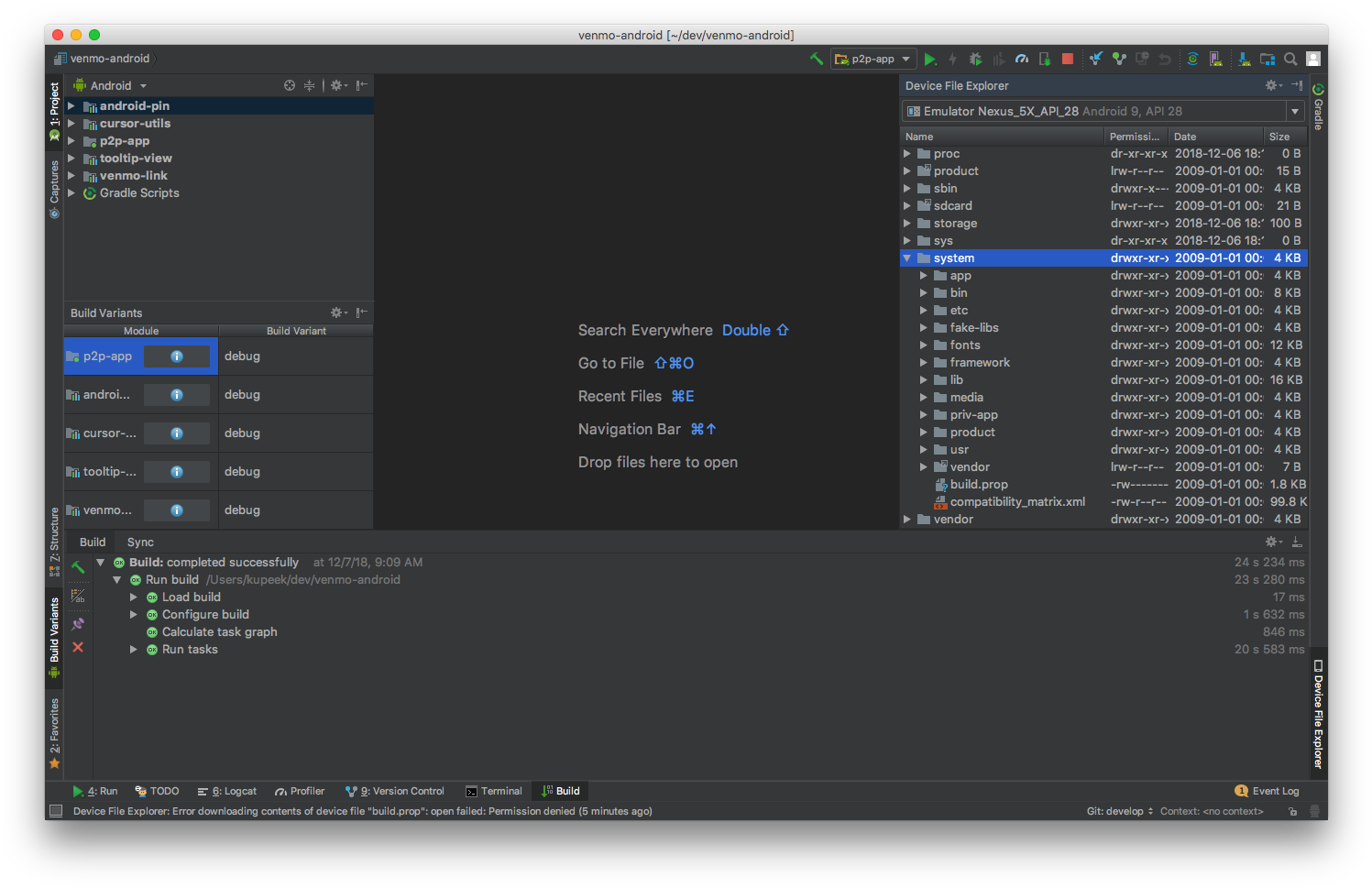Open the 4: Run tool window
Image resolution: width=1372 pixels, height=888 pixels.
94,791
